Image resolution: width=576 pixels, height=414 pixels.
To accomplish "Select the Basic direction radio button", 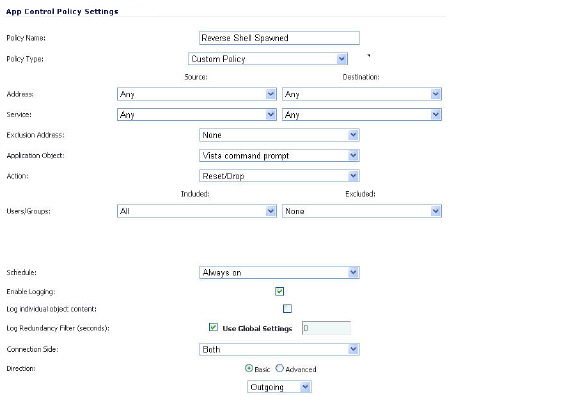I will coord(249,368).
